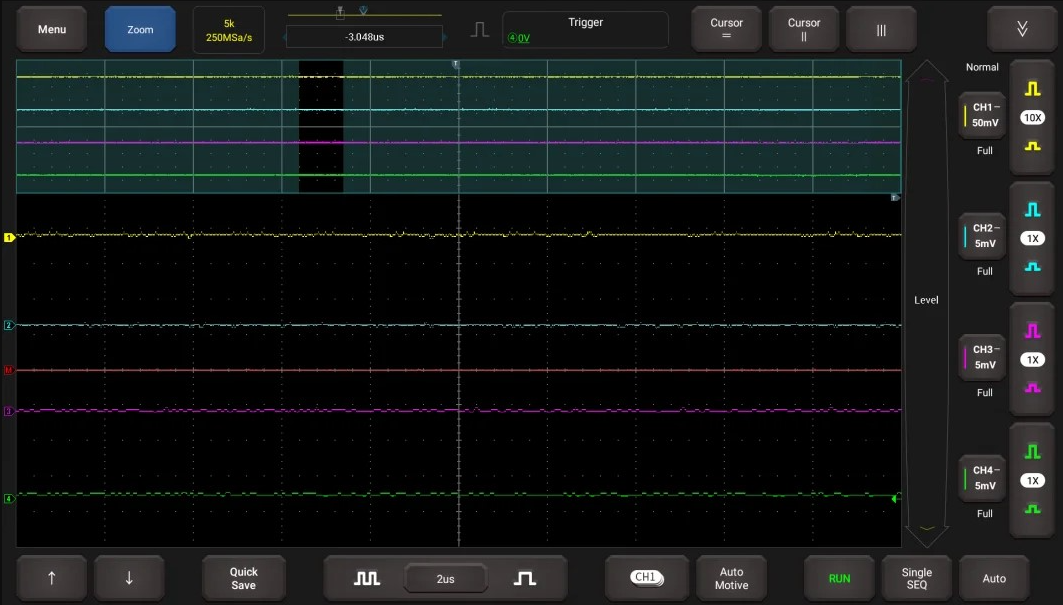Viewport: 1063px width, 605px height.
Task: Open the Menu
Action: pyautogui.click(x=52, y=30)
